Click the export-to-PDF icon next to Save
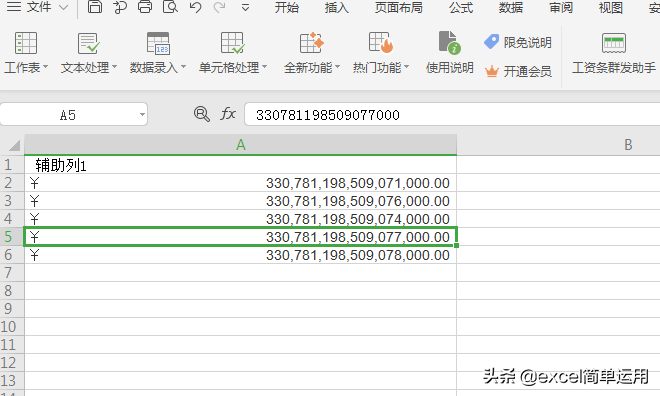 120,7
